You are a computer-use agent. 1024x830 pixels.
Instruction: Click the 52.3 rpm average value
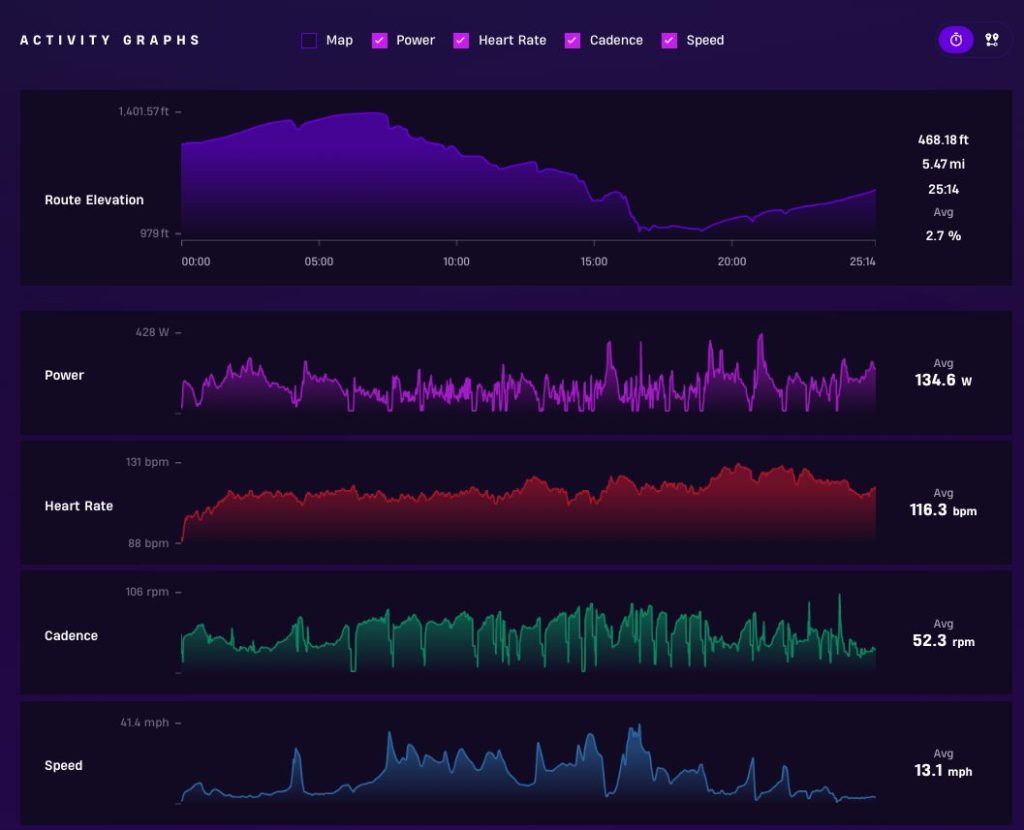[943, 641]
